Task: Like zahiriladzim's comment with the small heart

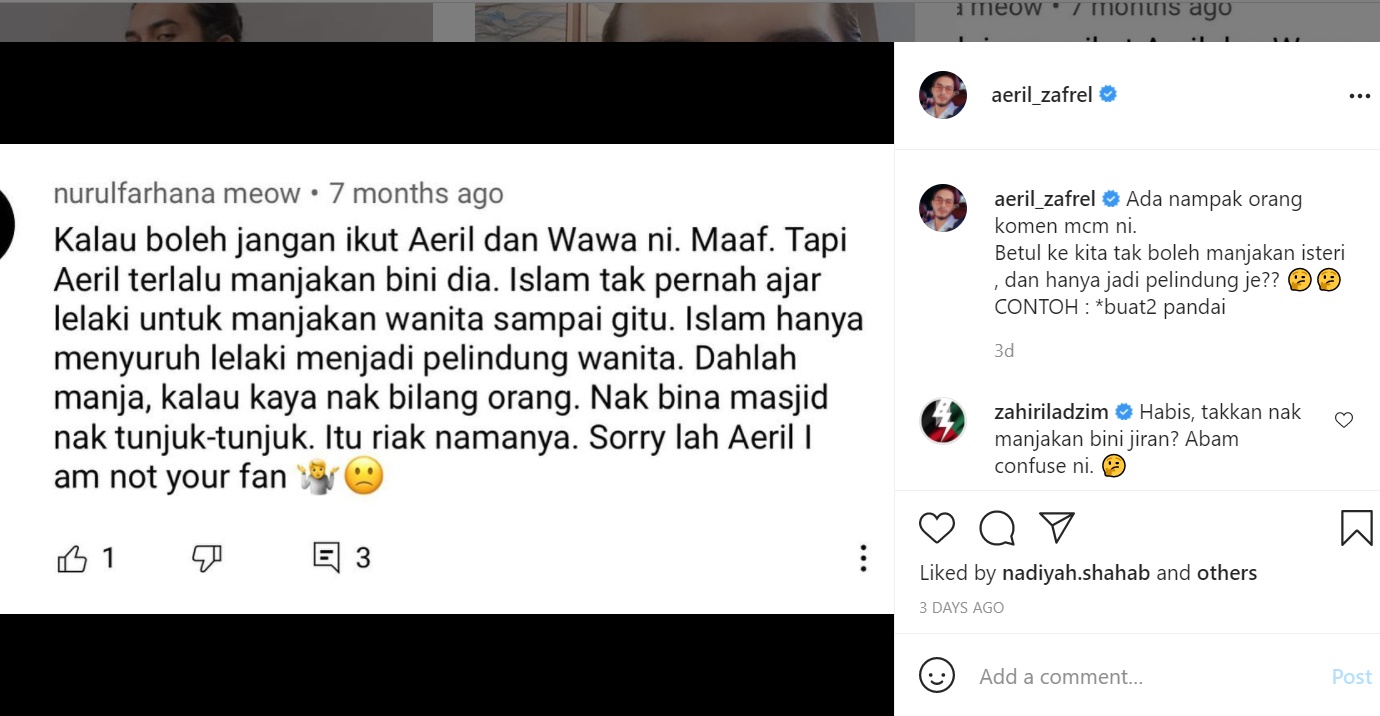Action: click(x=1344, y=420)
